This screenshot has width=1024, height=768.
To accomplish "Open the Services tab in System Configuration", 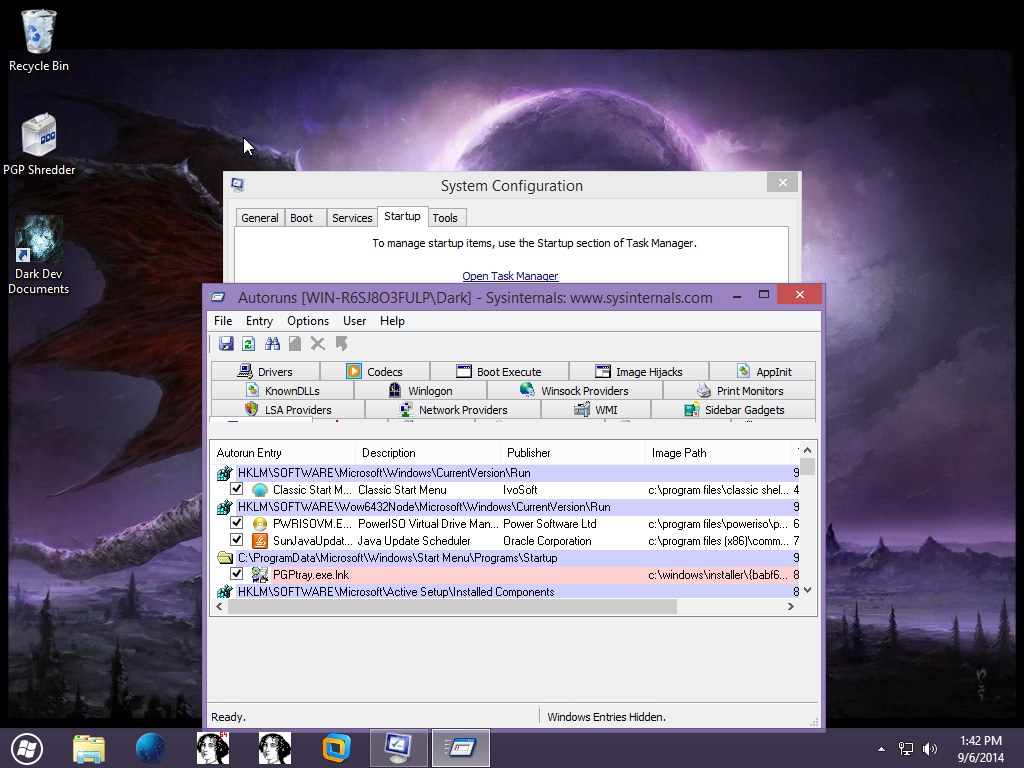I will pyautogui.click(x=352, y=217).
